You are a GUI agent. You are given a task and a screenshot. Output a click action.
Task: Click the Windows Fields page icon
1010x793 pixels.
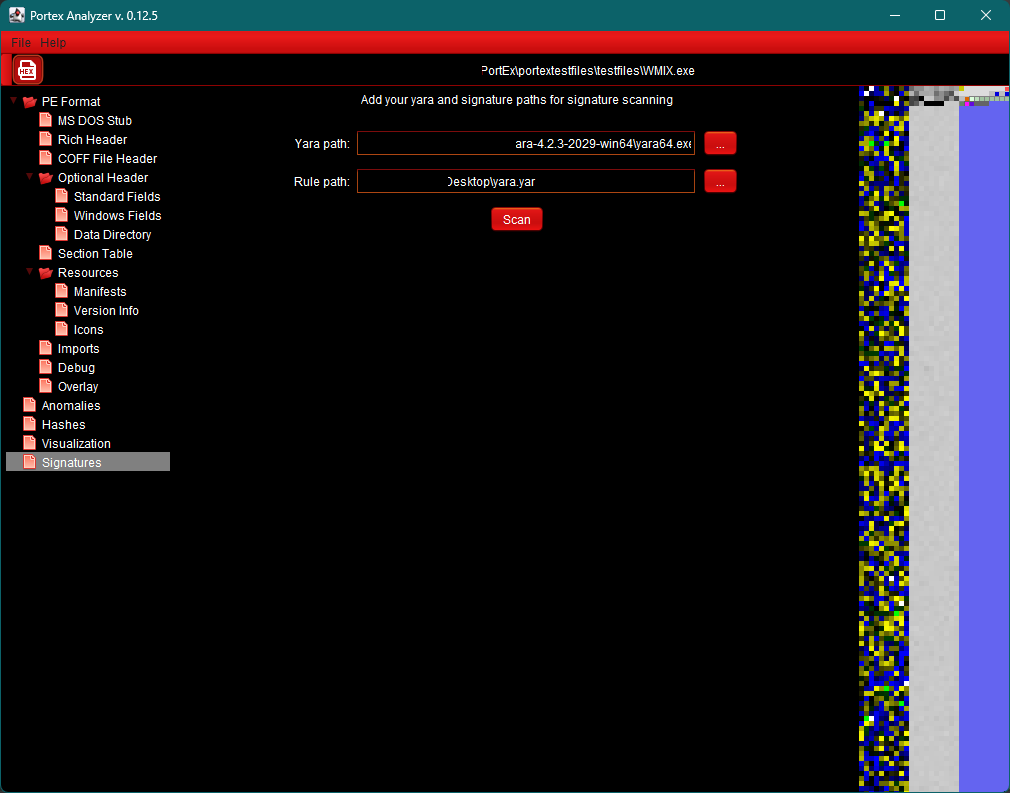click(x=62, y=216)
